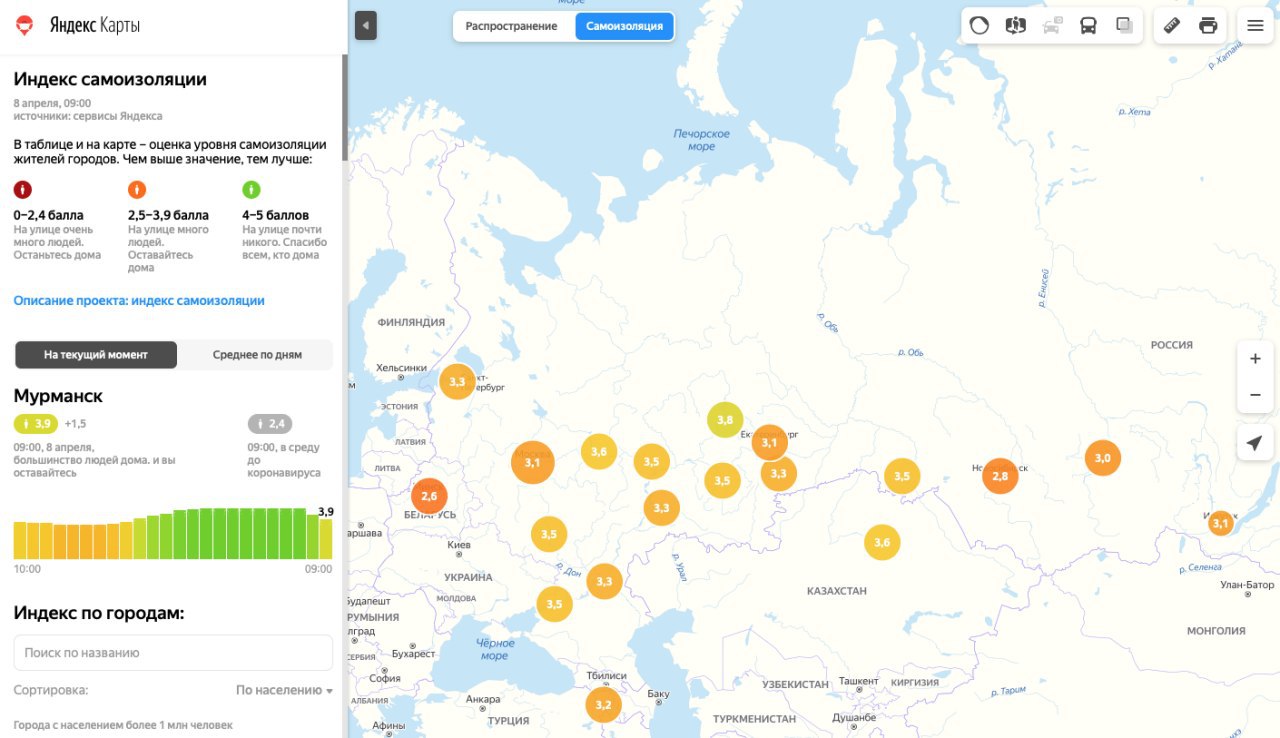The height and width of the screenshot is (738, 1280).
Task: Enable street panoramas icon in toolbar
Action: point(1016,26)
